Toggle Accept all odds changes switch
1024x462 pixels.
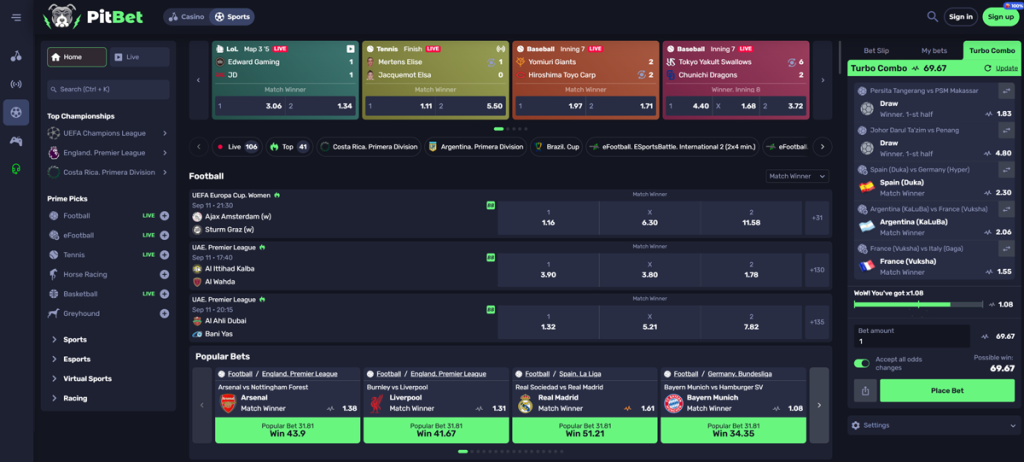point(862,363)
